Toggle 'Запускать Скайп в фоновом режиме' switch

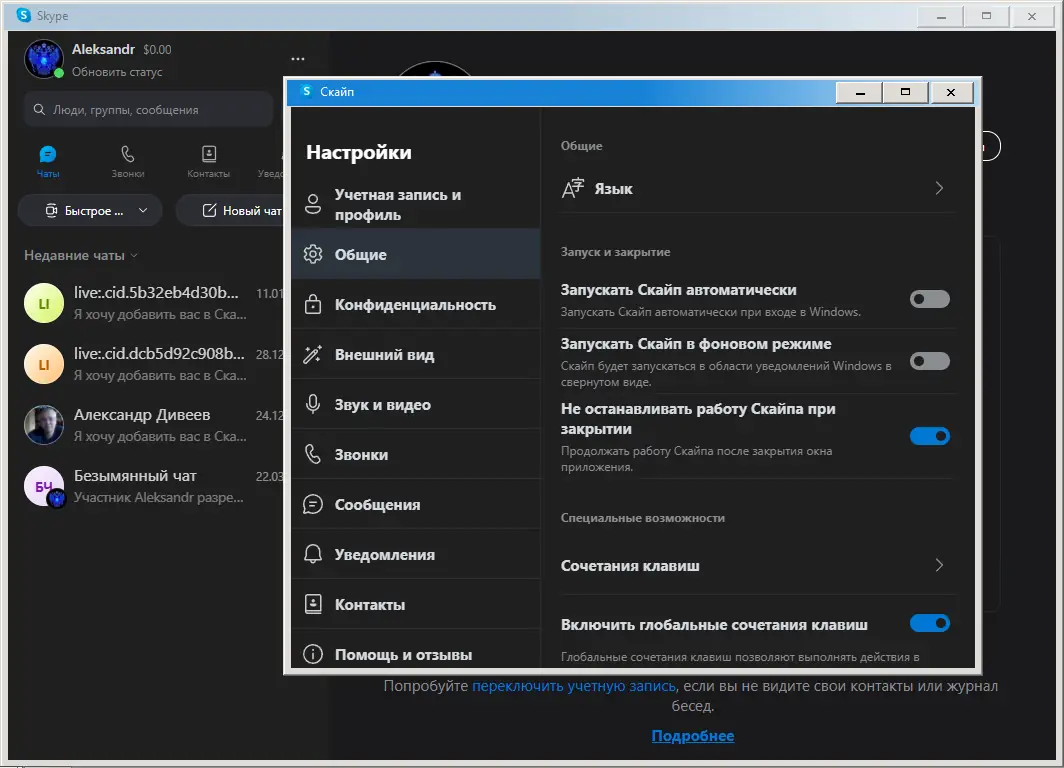[x=930, y=361]
